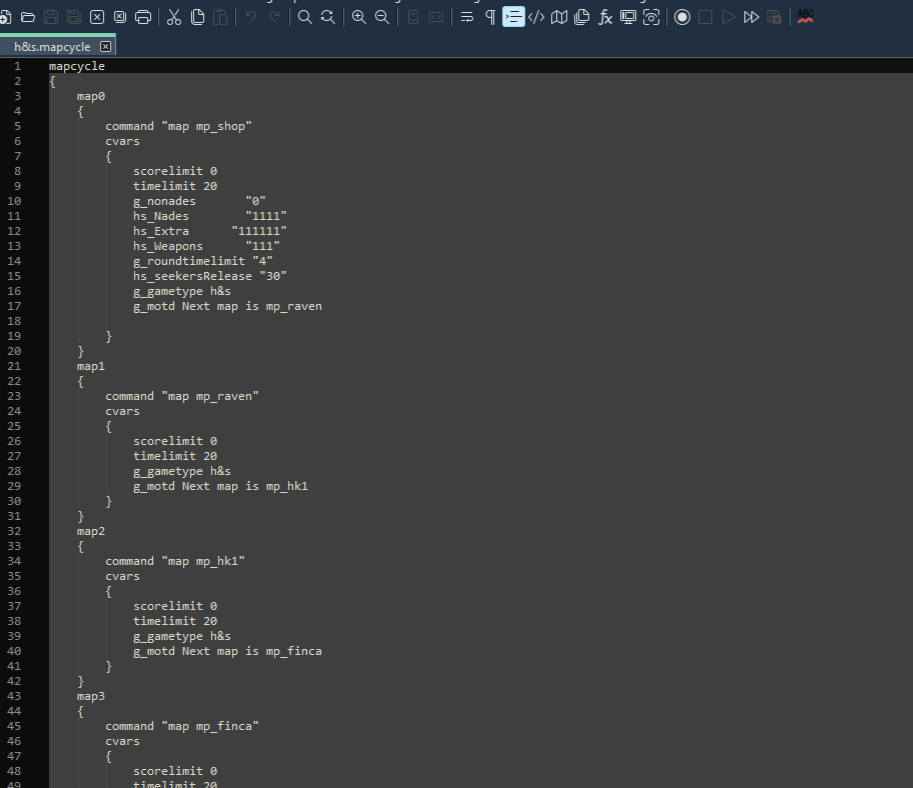Create a new file with the New icon
This screenshot has width=913, height=788.
point(5,17)
